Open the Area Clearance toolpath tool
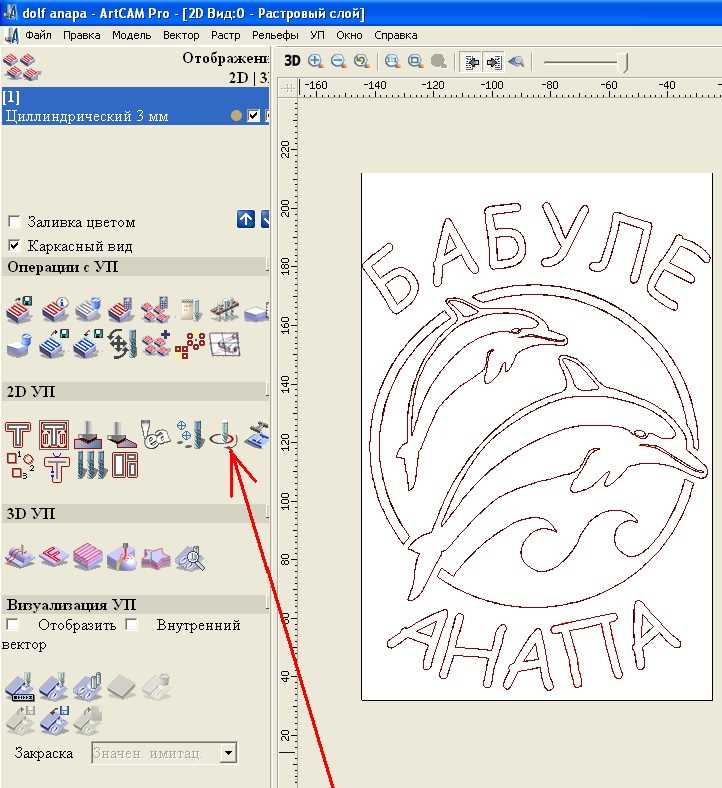This screenshot has height=788, width=722. (x=53, y=435)
